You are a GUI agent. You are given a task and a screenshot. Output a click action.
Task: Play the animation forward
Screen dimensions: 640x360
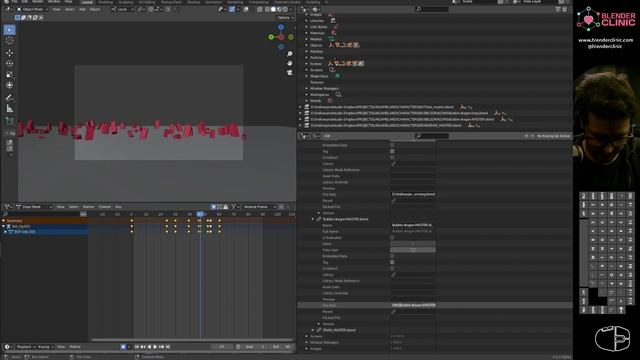tap(155, 347)
